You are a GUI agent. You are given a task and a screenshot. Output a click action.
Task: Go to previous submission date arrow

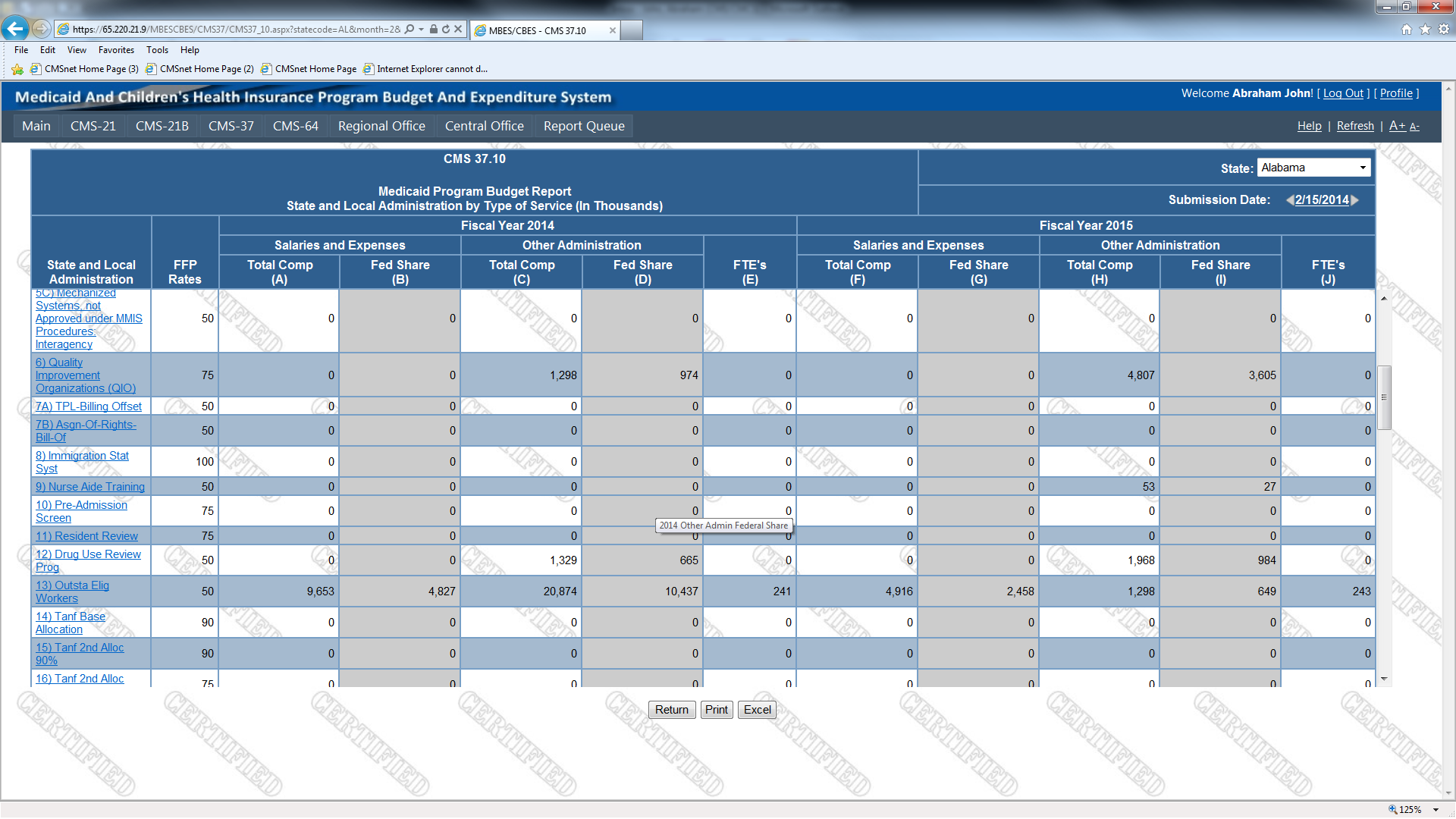(1289, 200)
